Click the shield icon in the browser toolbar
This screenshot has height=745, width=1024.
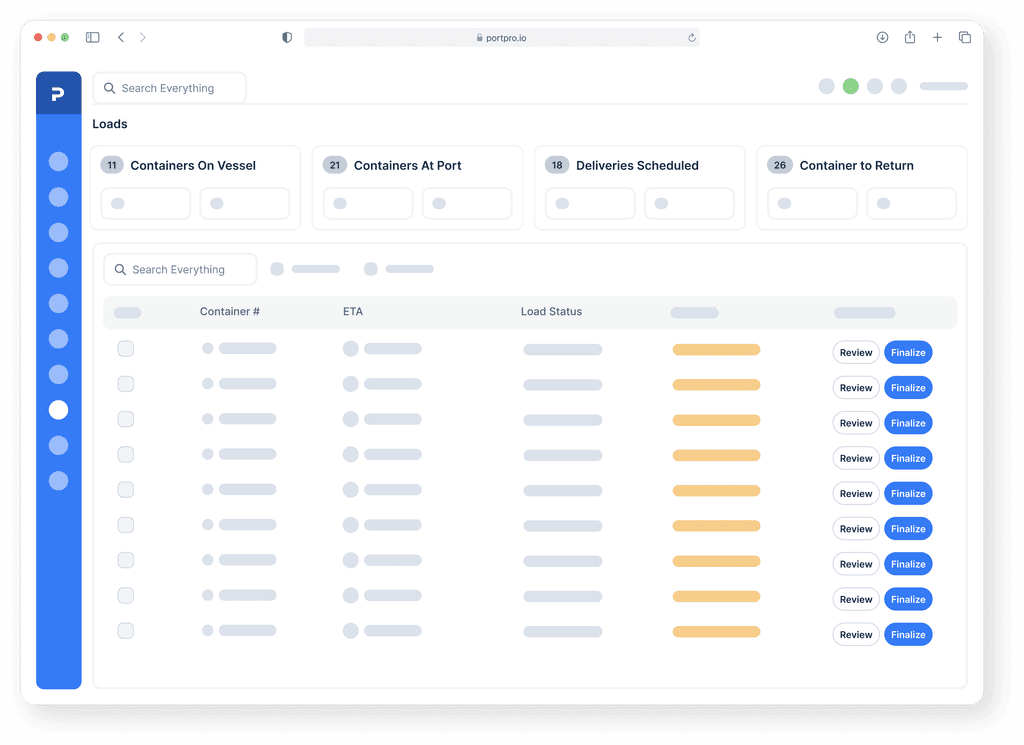click(286, 36)
